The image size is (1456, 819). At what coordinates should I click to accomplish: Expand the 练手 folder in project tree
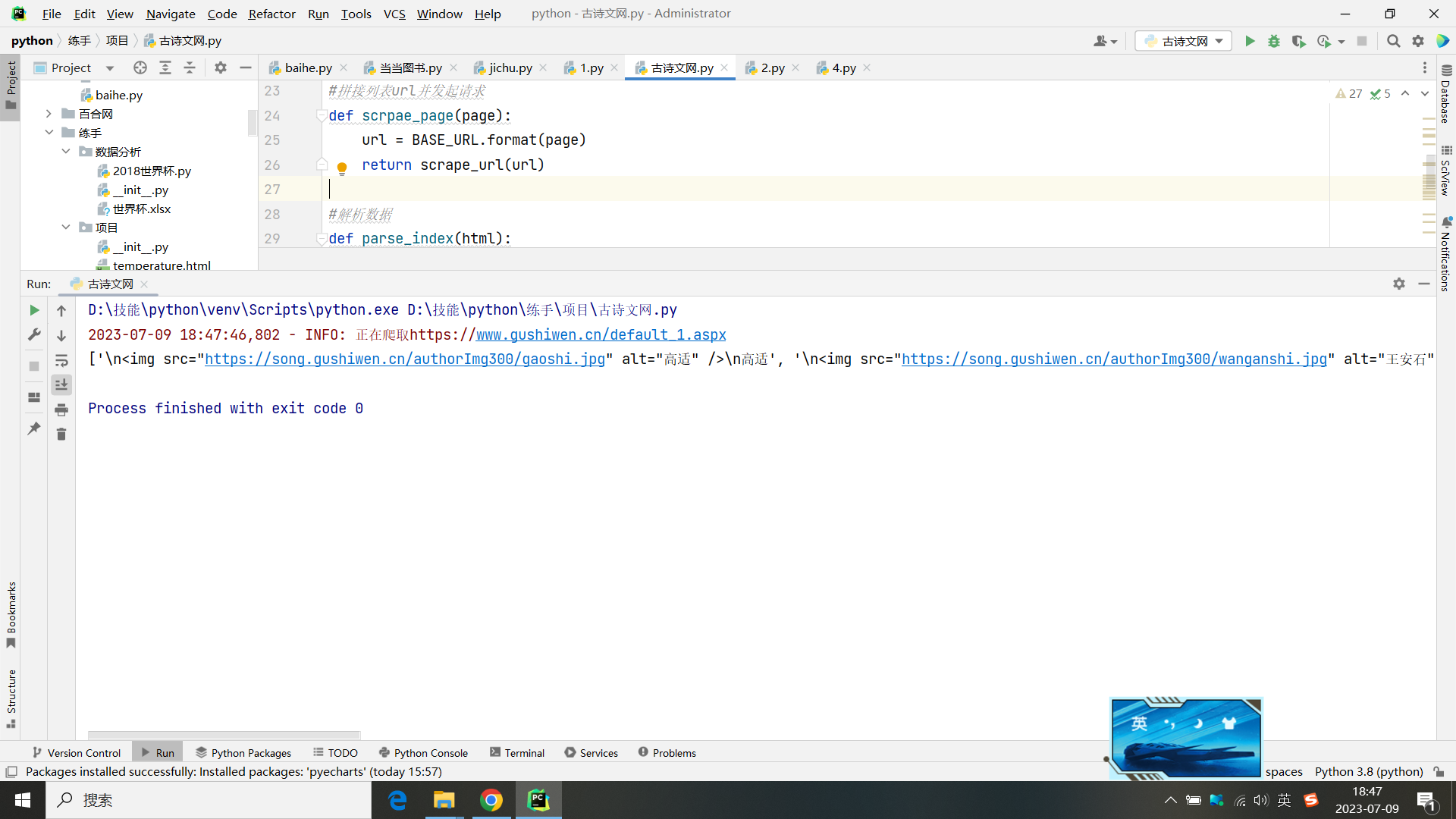(x=50, y=132)
